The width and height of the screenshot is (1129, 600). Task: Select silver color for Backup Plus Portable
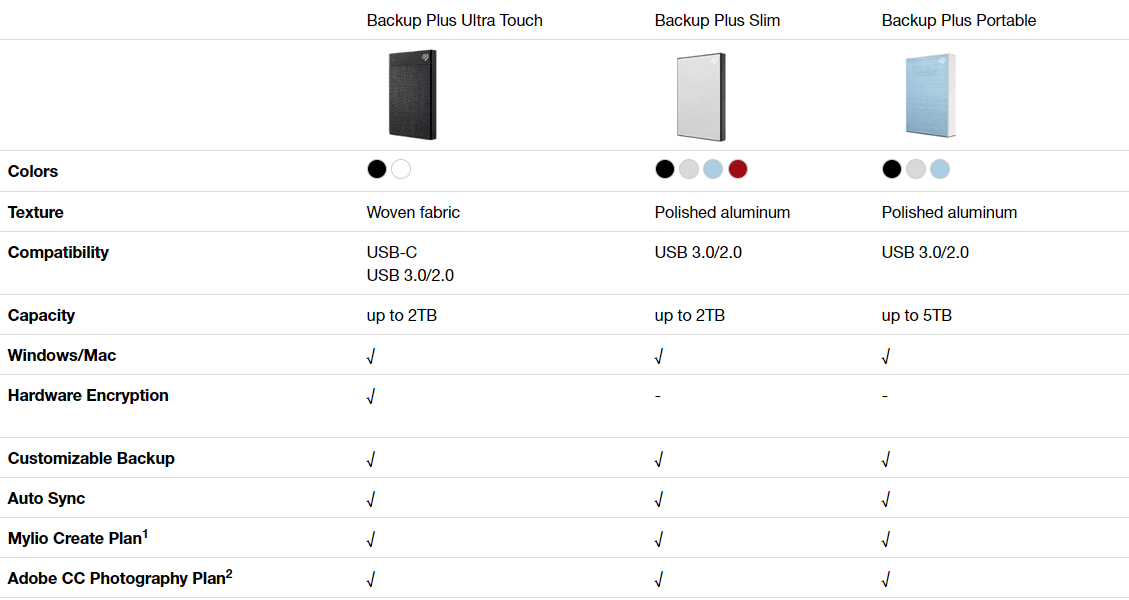click(x=916, y=169)
